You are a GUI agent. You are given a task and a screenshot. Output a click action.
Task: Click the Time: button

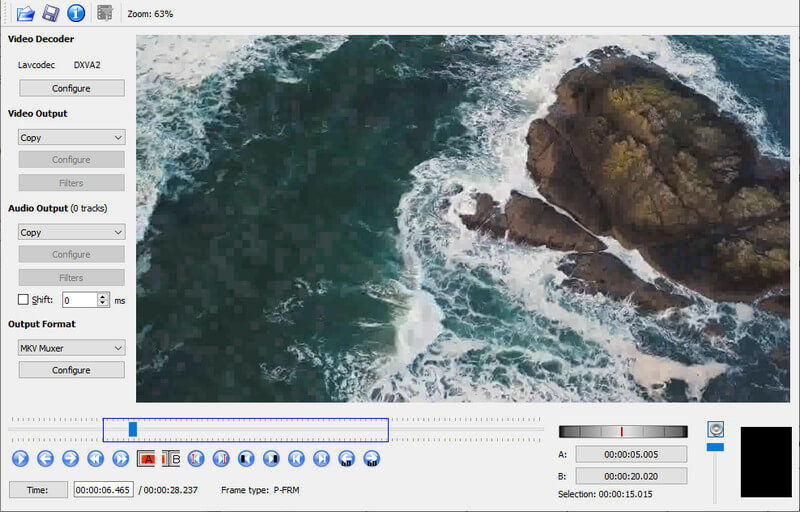pos(38,490)
